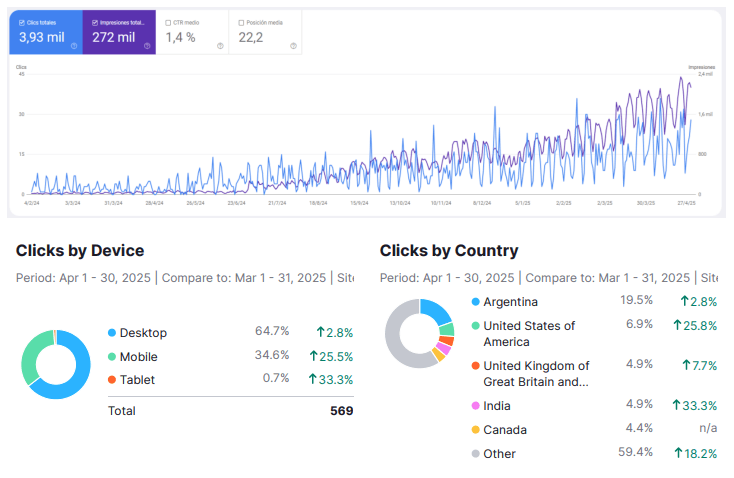Uncheck the Clics totales checkbox
The width and height of the screenshot is (734, 478).
(x=20, y=21)
